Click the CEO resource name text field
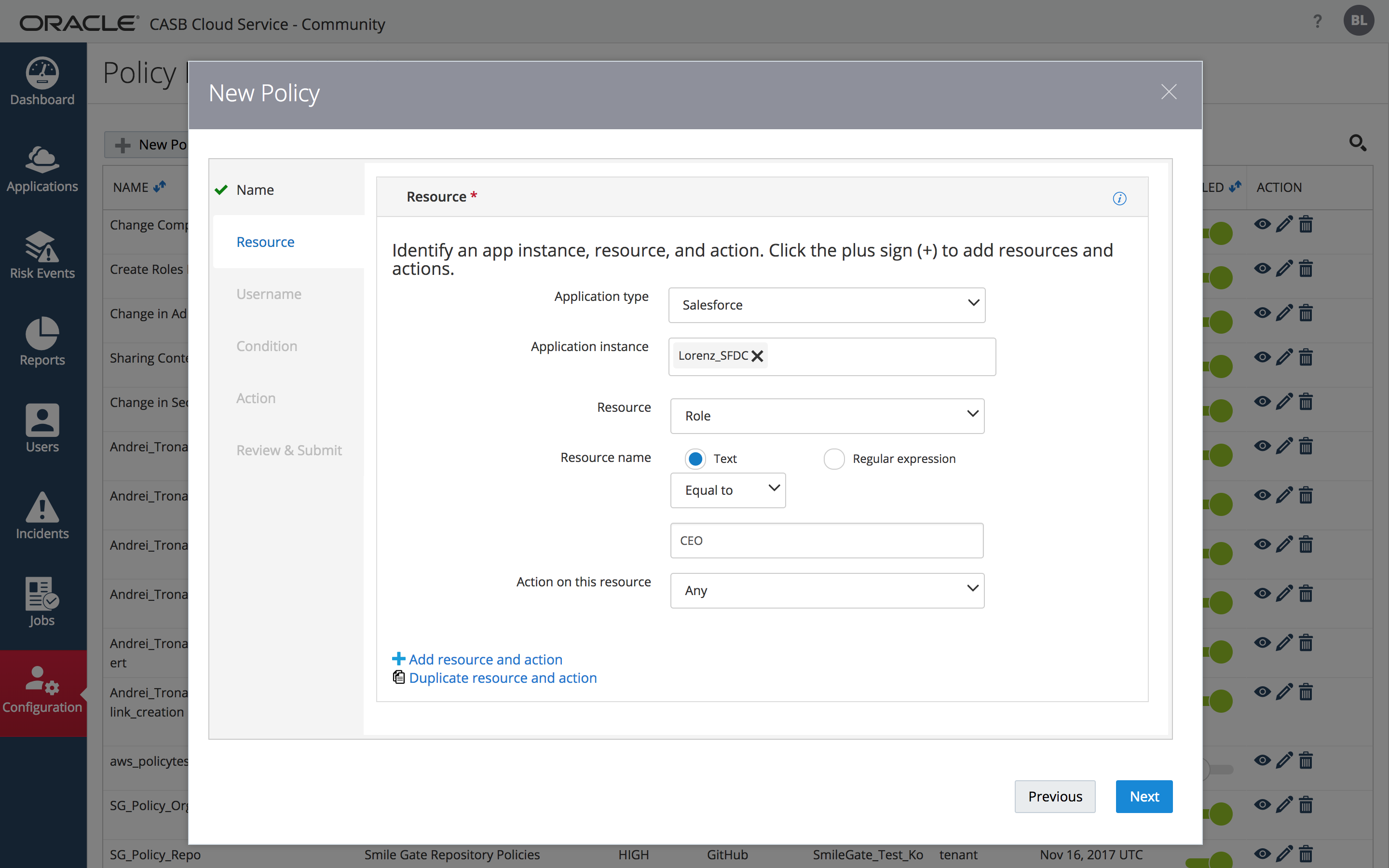The height and width of the screenshot is (868, 1389). point(827,540)
